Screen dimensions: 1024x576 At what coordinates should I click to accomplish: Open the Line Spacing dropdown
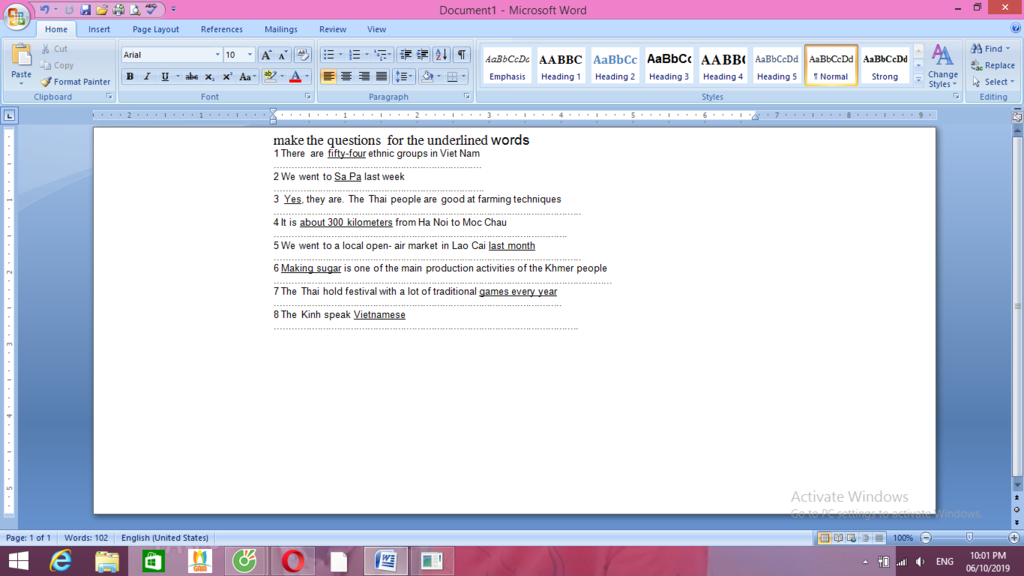pos(404,76)
